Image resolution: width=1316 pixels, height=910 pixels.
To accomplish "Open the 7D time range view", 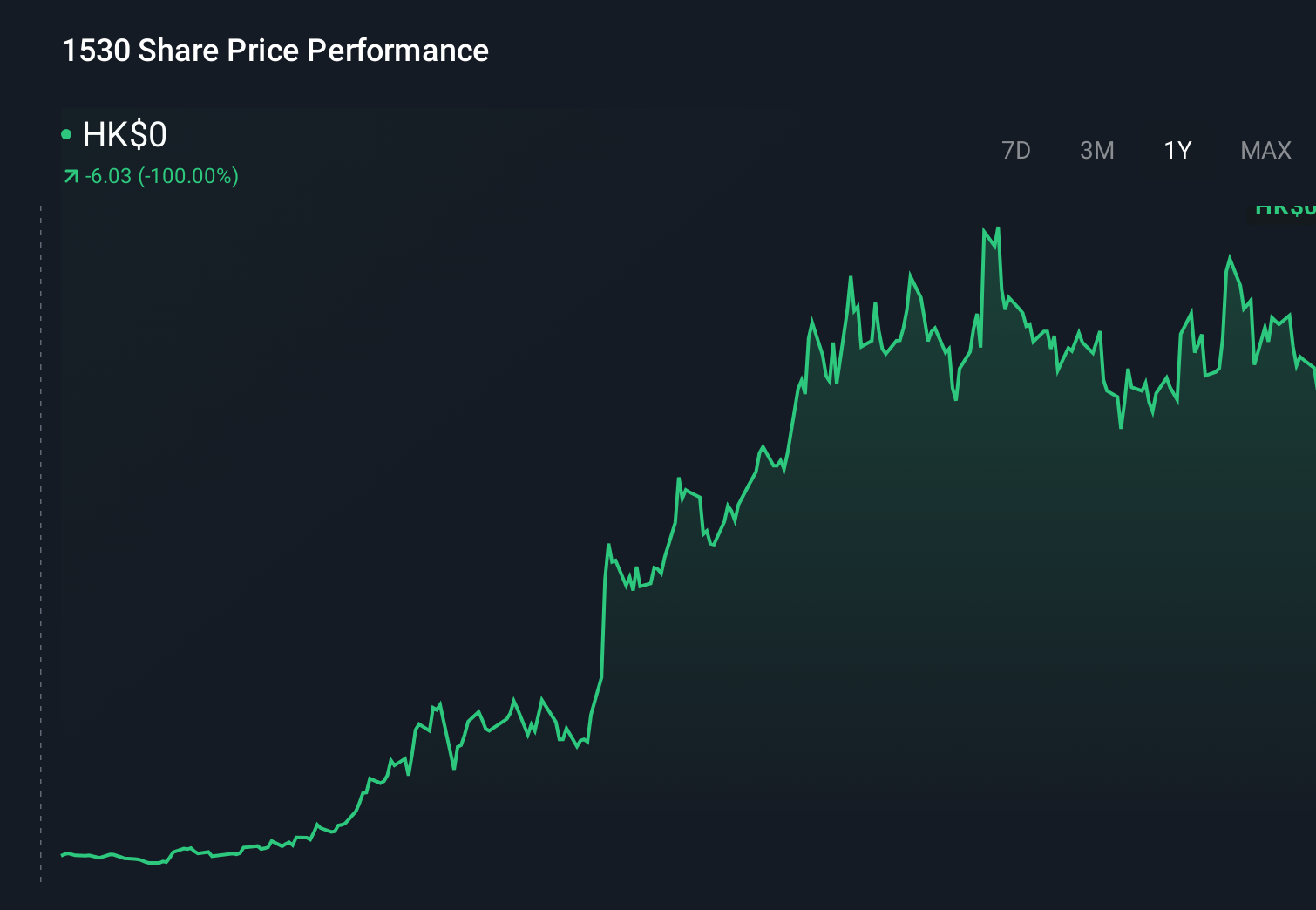I will [x=1016, y=150].
